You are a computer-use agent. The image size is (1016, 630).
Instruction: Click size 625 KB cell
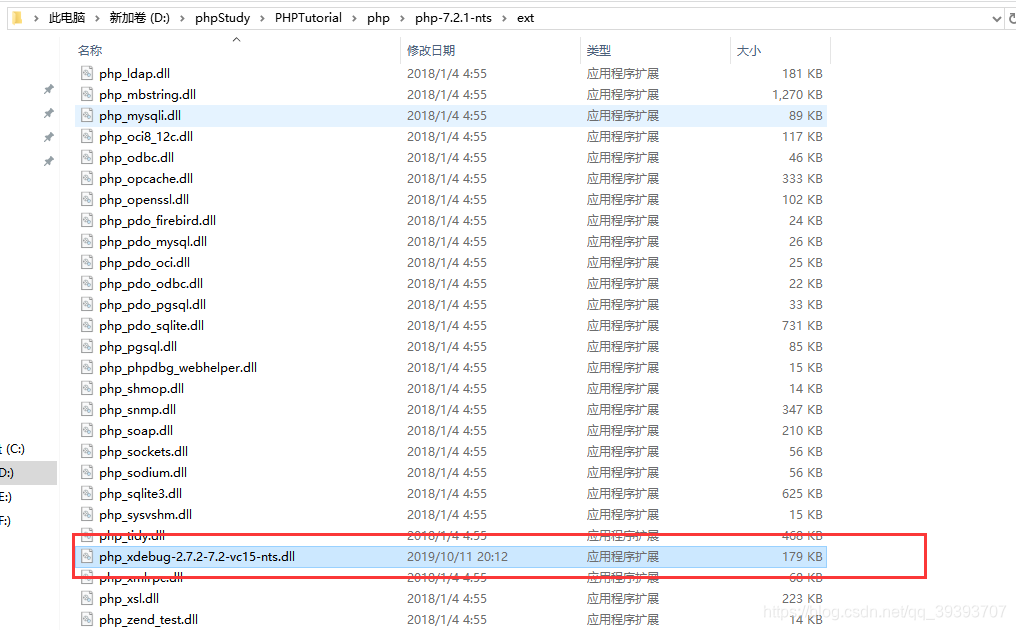pos(802,493)
